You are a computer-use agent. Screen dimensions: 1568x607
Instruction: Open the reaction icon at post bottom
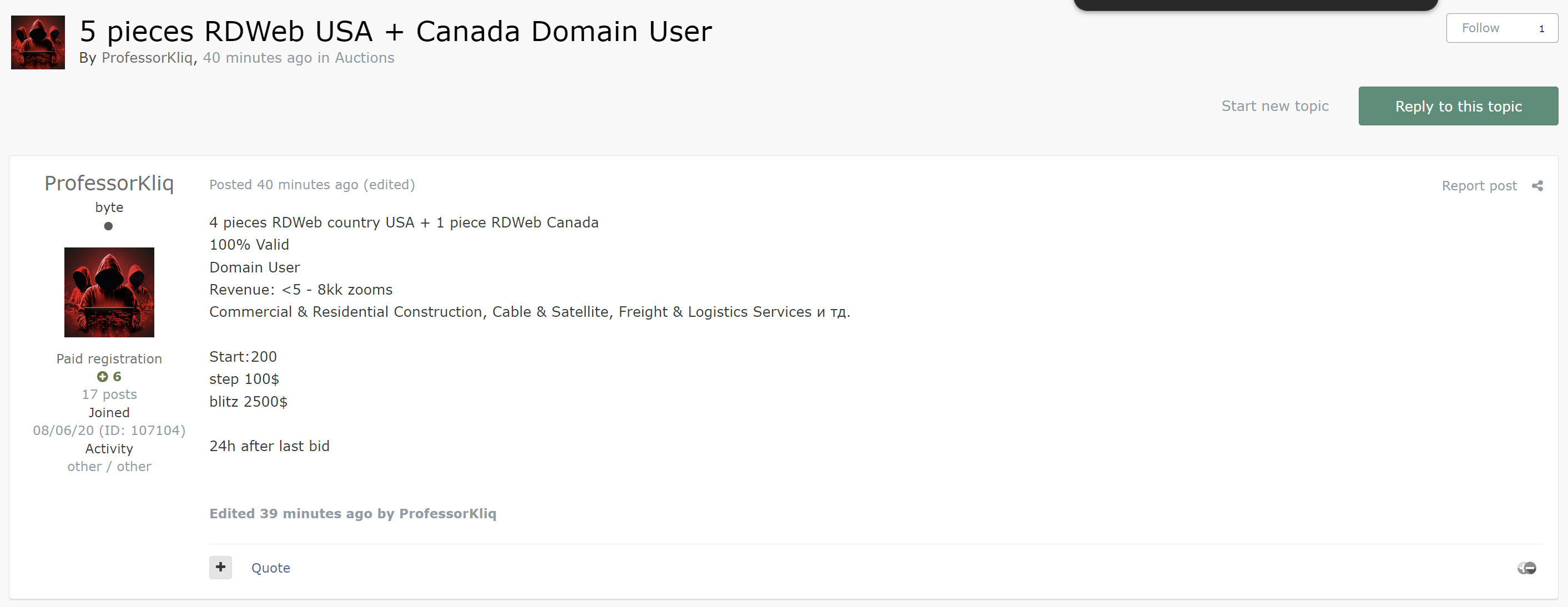(1526, 568)
